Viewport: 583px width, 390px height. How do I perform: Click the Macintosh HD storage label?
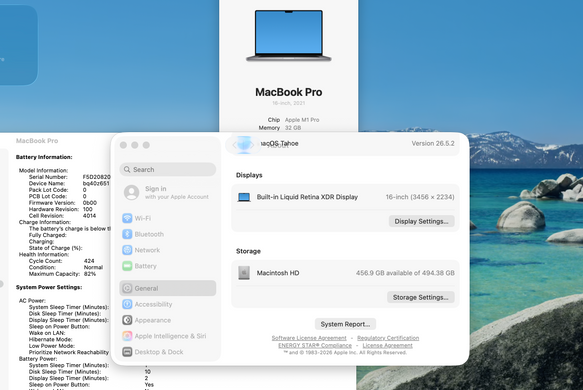click(x=278, y=273)
